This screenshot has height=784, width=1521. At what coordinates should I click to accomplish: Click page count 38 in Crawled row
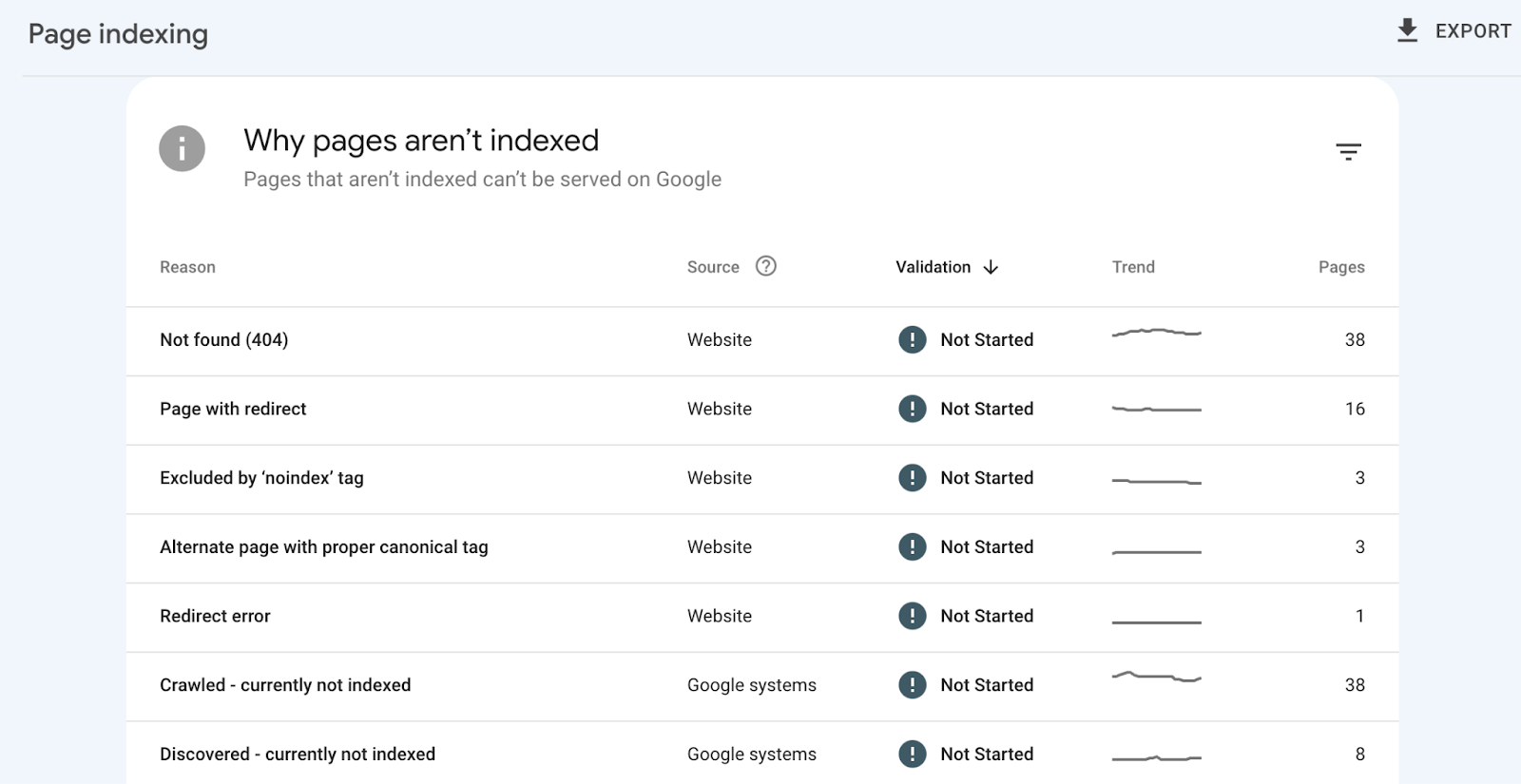coord(1355,684)
